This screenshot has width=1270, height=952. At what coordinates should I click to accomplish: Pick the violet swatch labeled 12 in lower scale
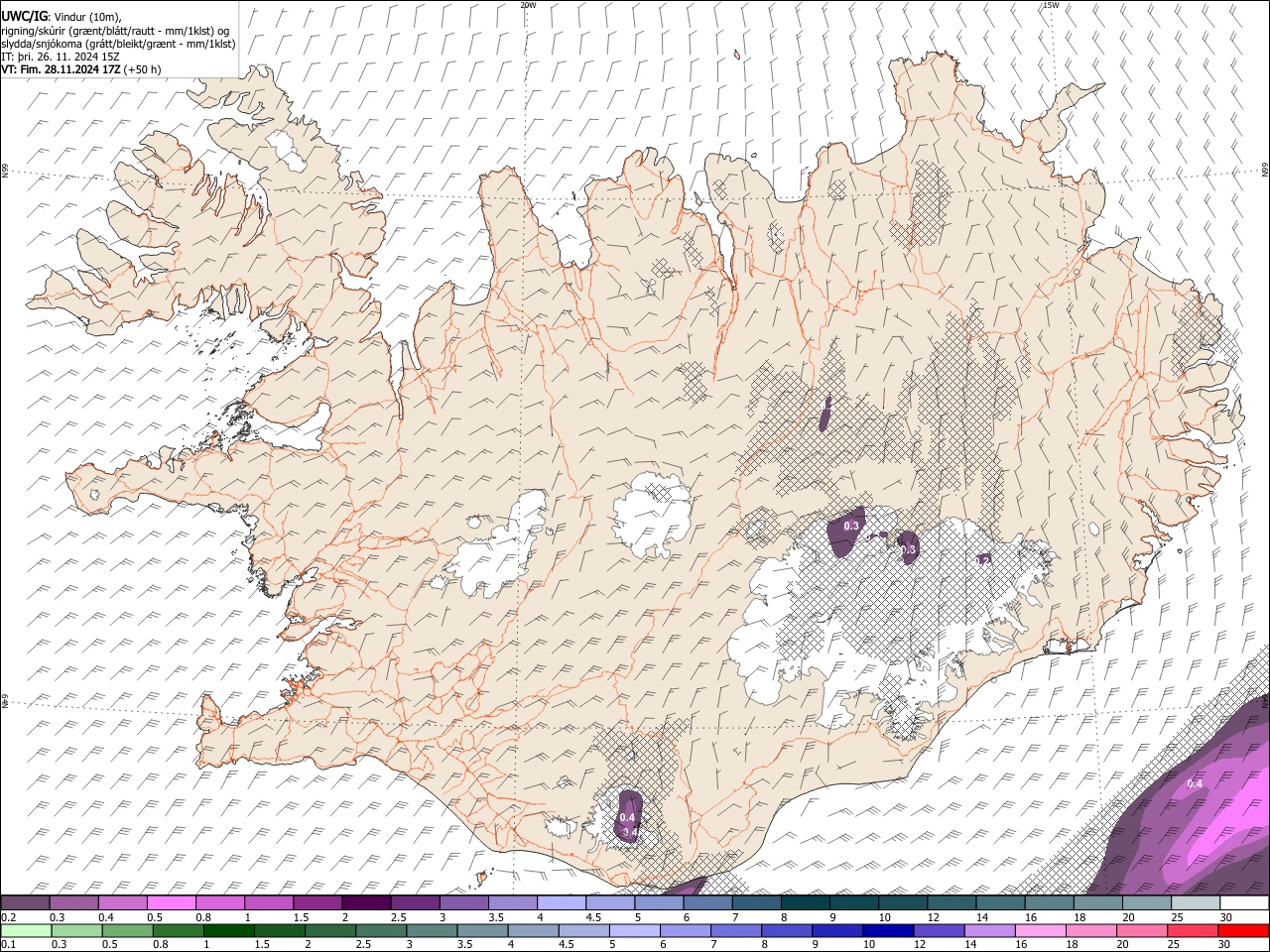[x=938, y=930]
